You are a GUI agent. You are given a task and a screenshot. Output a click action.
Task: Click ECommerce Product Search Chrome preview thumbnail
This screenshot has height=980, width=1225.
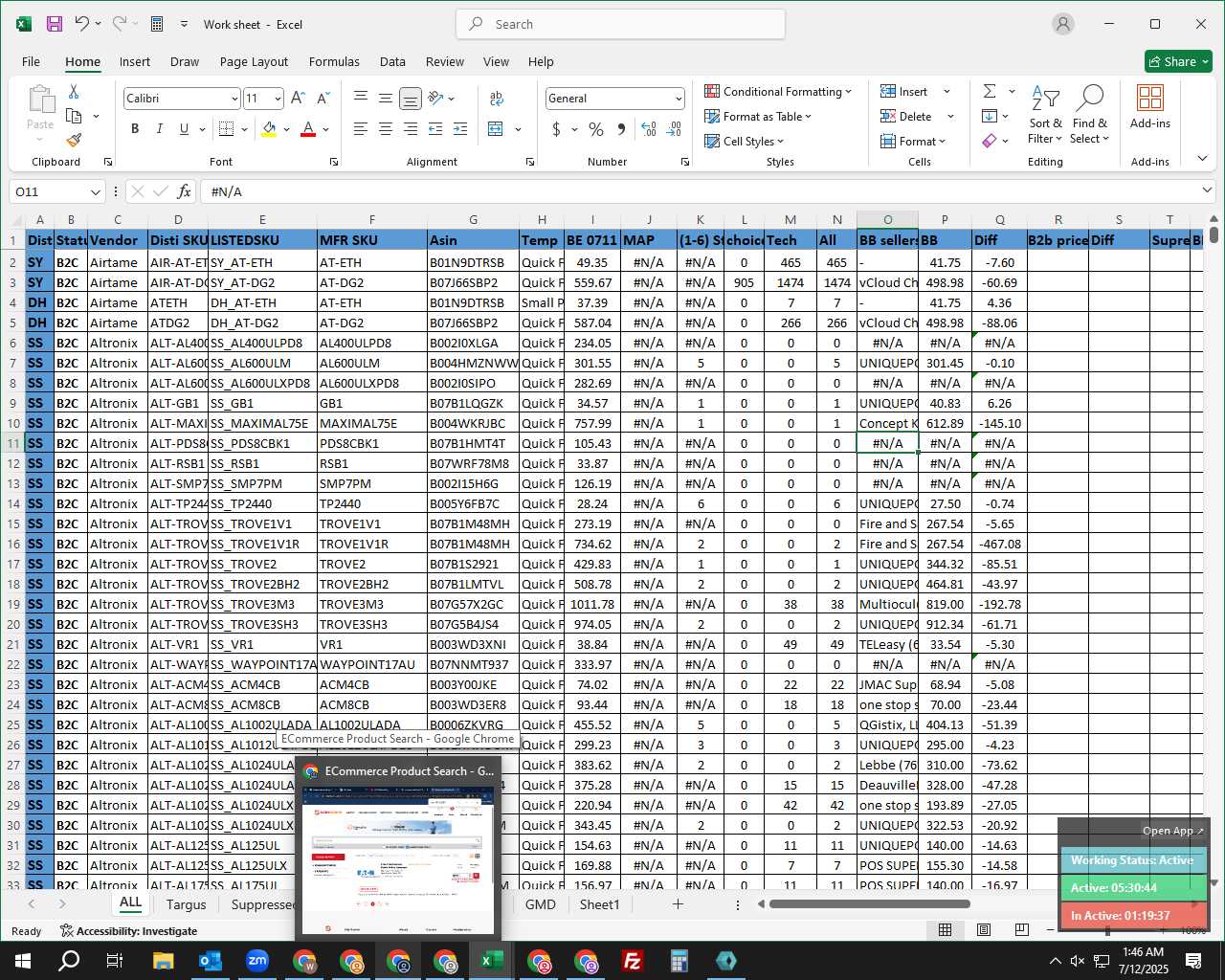tap(398, 859)
